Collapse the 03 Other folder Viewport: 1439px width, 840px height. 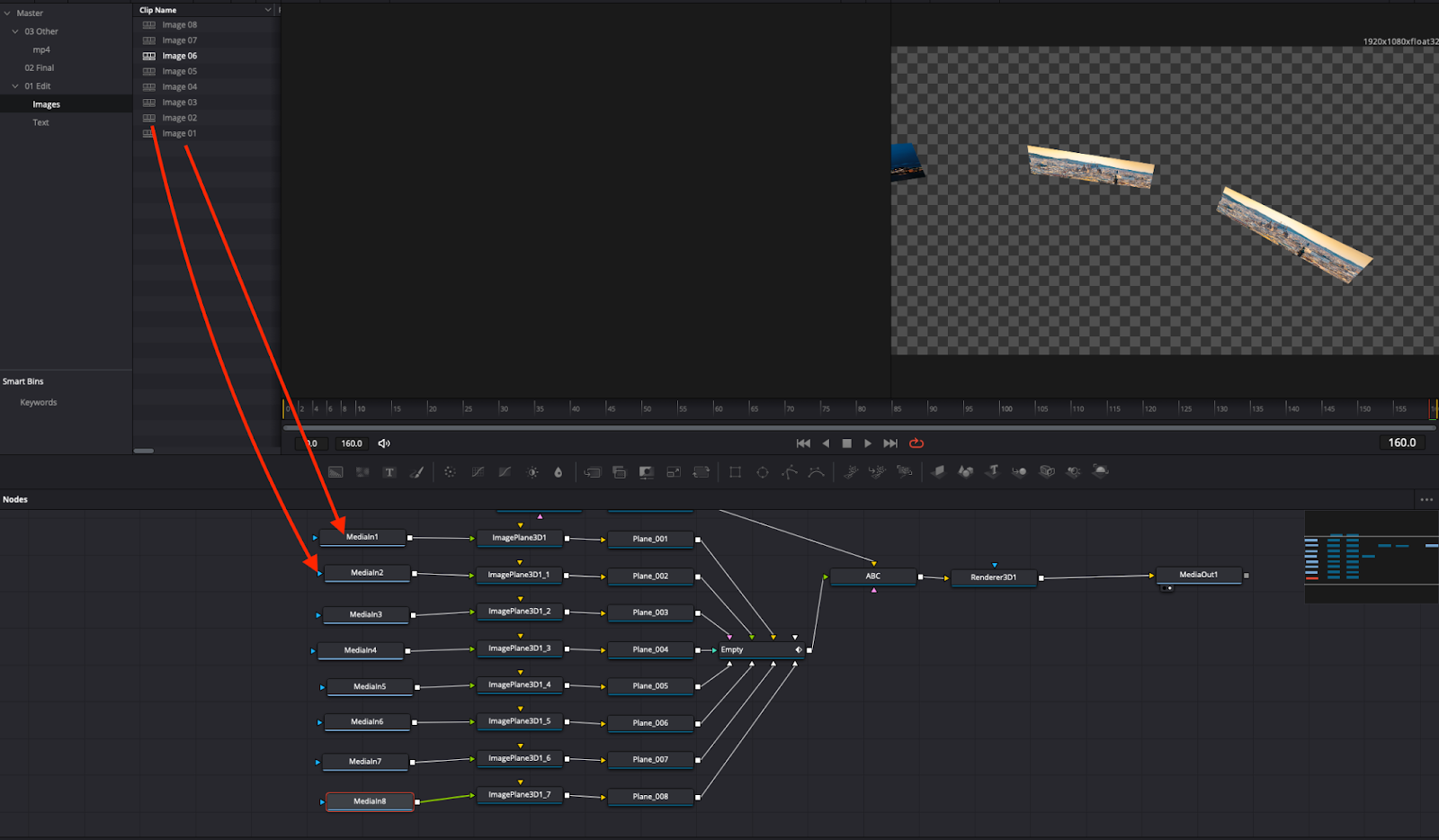[x=15, y=31]
